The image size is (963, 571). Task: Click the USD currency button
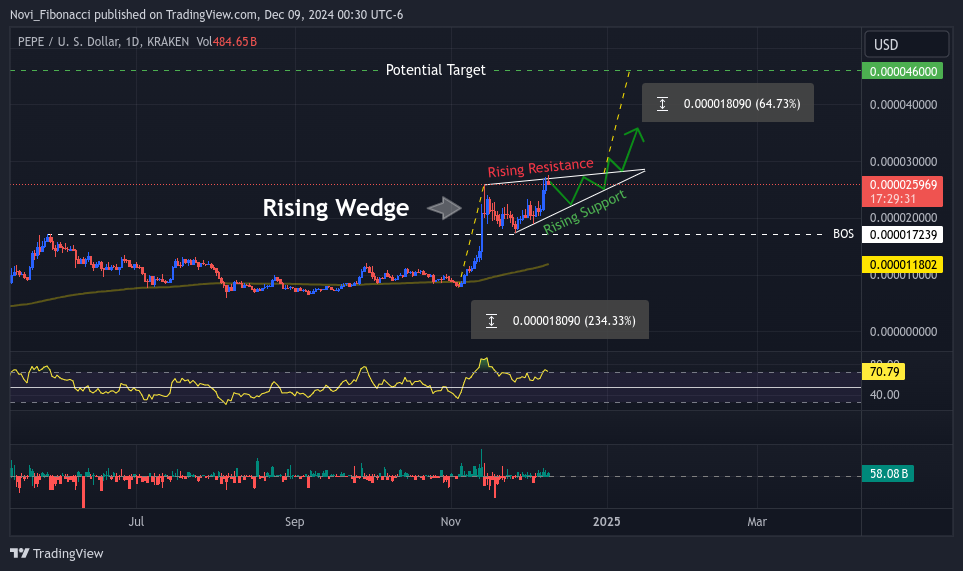[906, 44]
